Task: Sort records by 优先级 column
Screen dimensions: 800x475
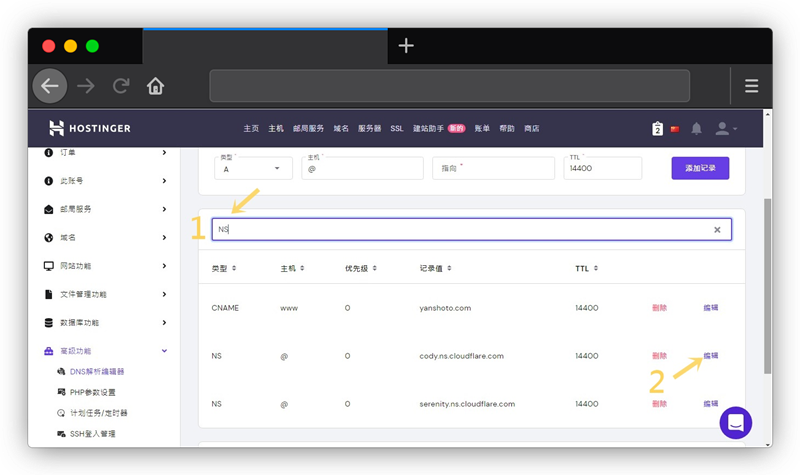Action: click(x=361, y=268)
